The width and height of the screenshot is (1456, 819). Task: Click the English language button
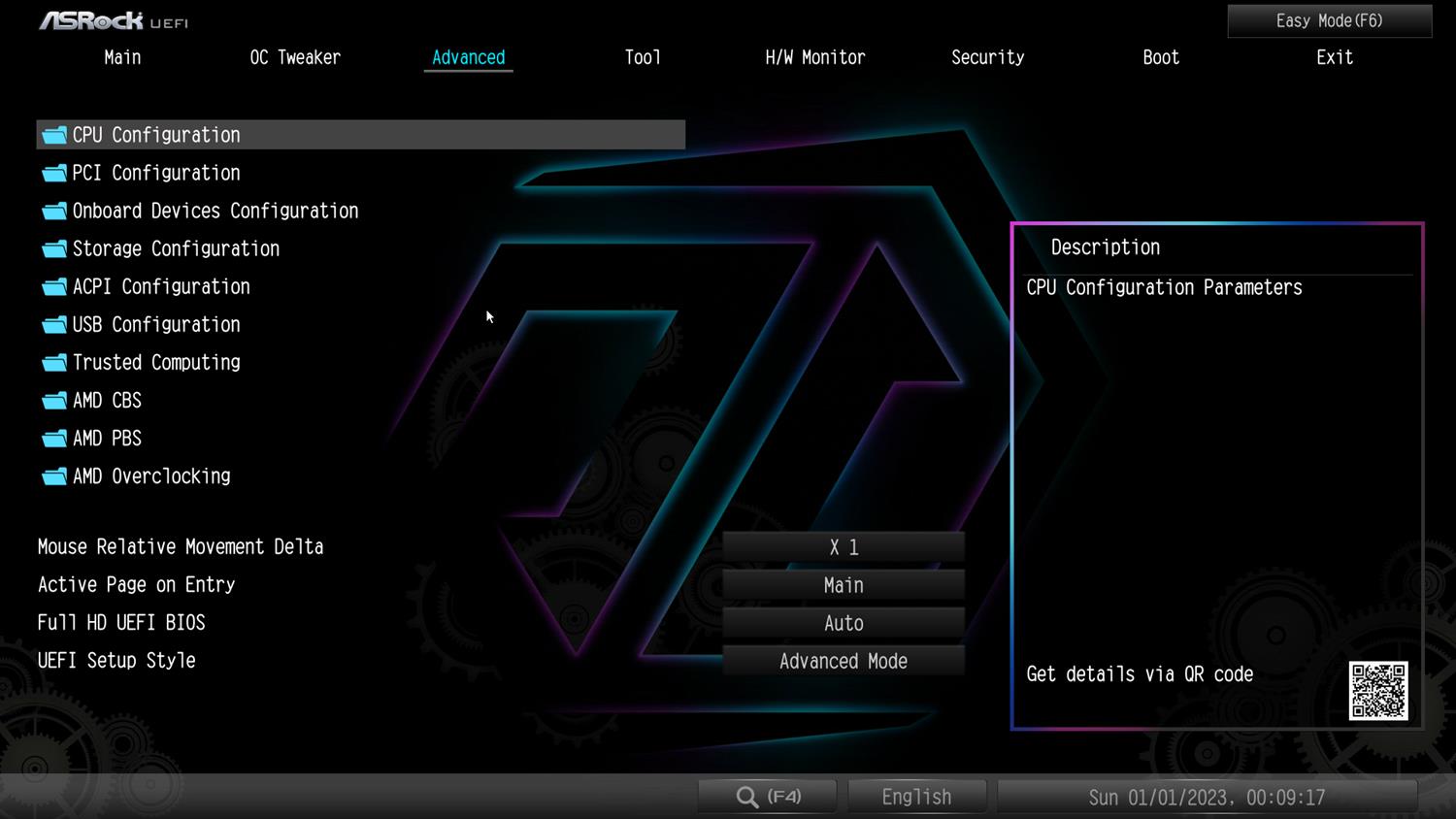pyautogui.click(x=916, y=797)
